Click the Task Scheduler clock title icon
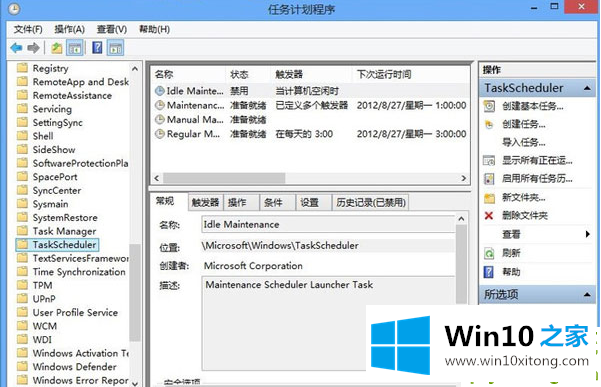The width and height of the screenshot is (601, 387). [14, 8]
